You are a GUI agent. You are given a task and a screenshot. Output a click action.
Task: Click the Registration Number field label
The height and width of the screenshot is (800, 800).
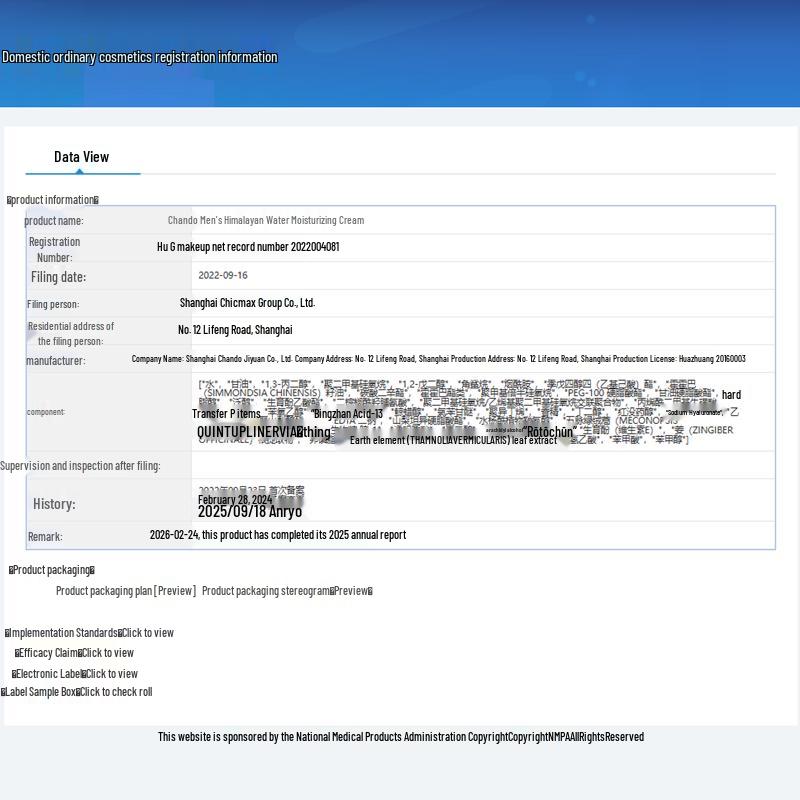click(x=55, y=249)
